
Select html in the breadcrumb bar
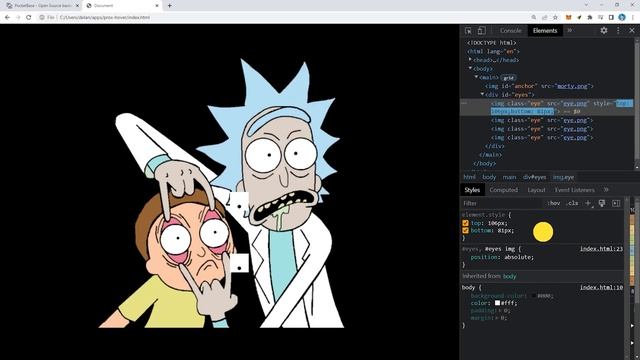click(x=469, y=177)
